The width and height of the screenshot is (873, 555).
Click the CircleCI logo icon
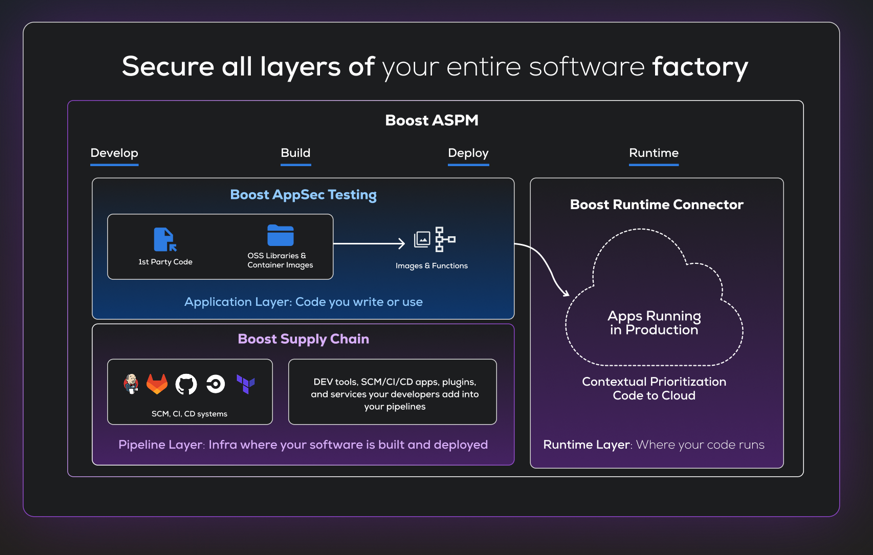click(x=215, y=384)
